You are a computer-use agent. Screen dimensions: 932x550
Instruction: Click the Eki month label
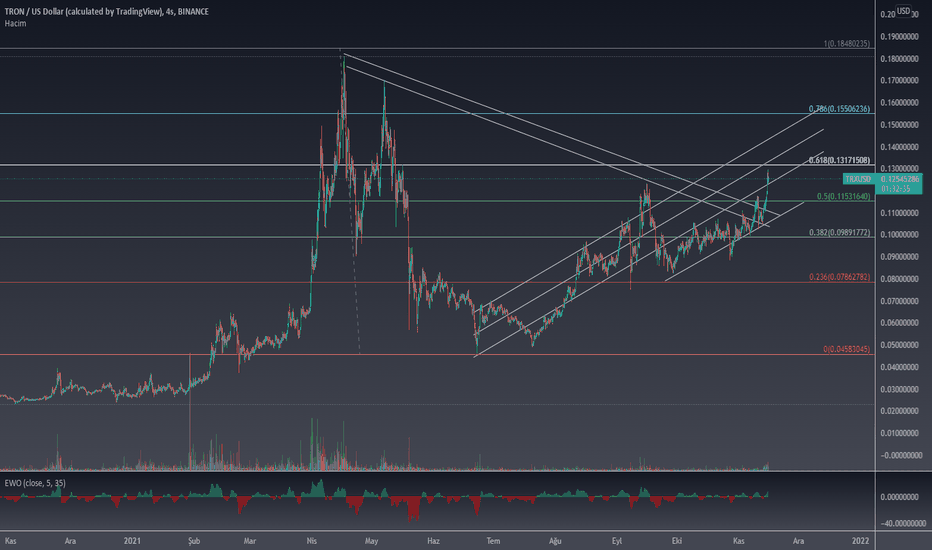pyautogui.click(x=676, y=540)
